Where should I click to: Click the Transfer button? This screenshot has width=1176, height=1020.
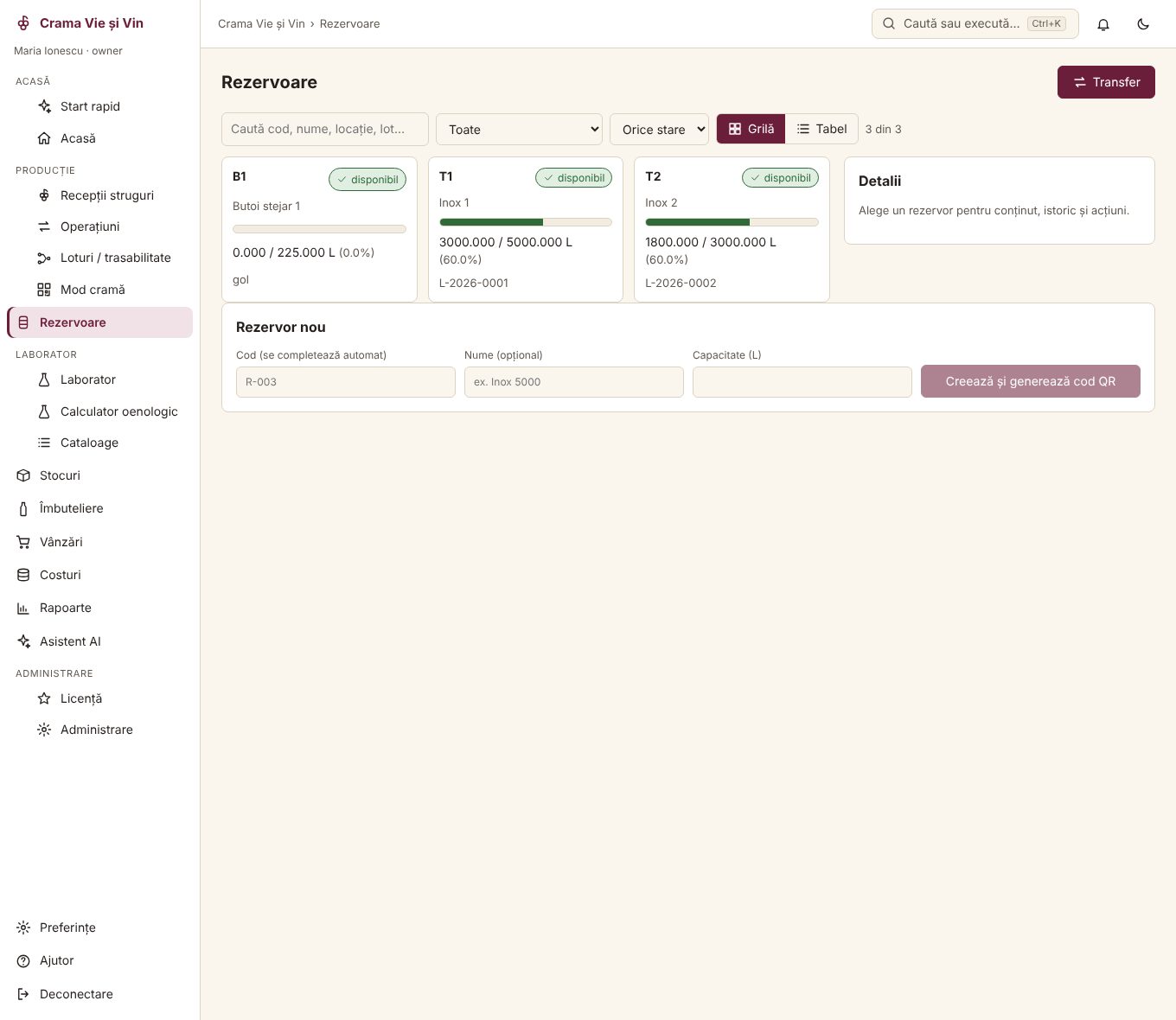pyautogui.click(x=1106, y=82)
